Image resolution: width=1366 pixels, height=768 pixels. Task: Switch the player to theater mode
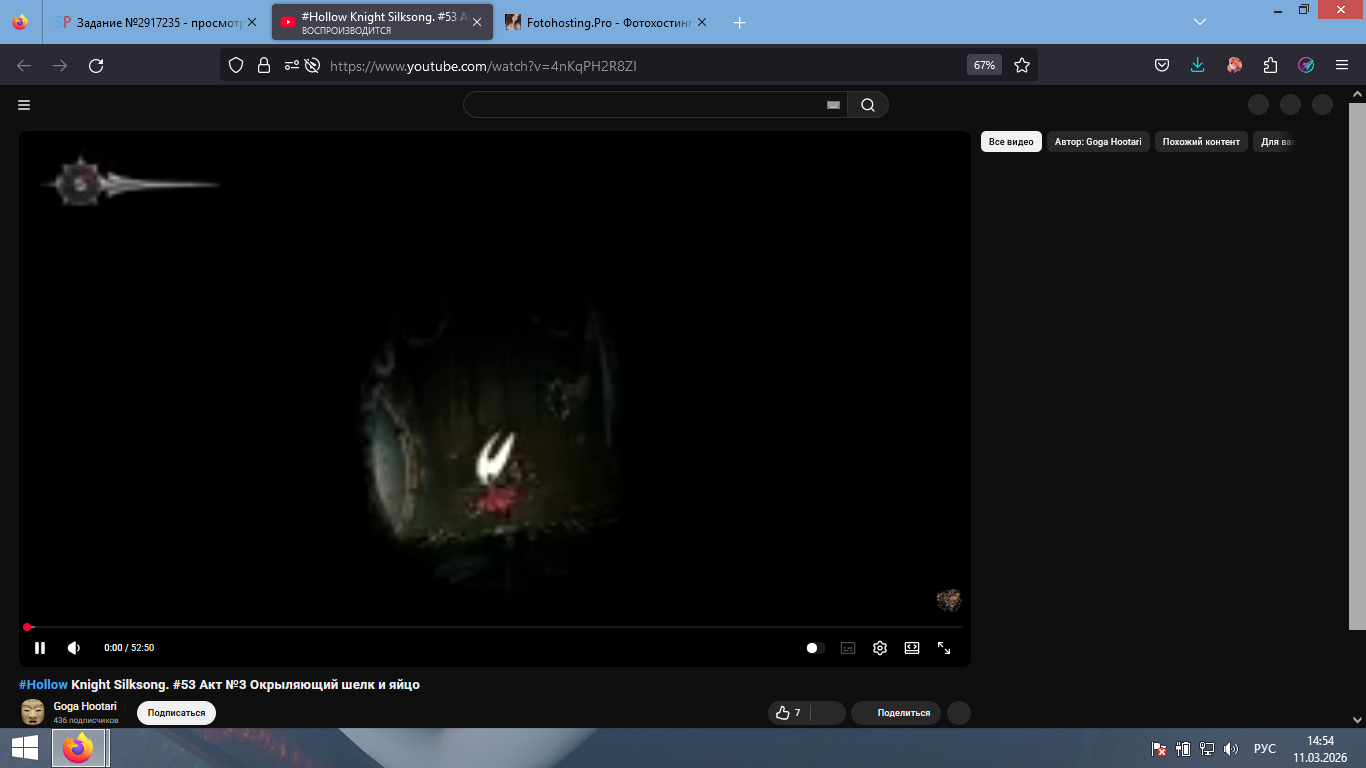tap(912, 648)
